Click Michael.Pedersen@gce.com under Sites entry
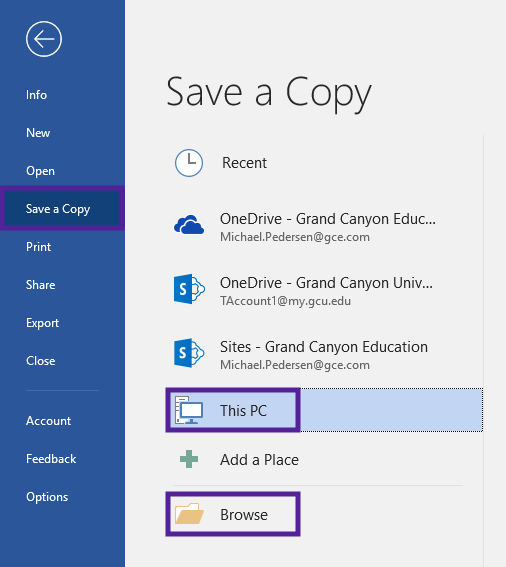The image size is (506, 567). pos(295,365)
